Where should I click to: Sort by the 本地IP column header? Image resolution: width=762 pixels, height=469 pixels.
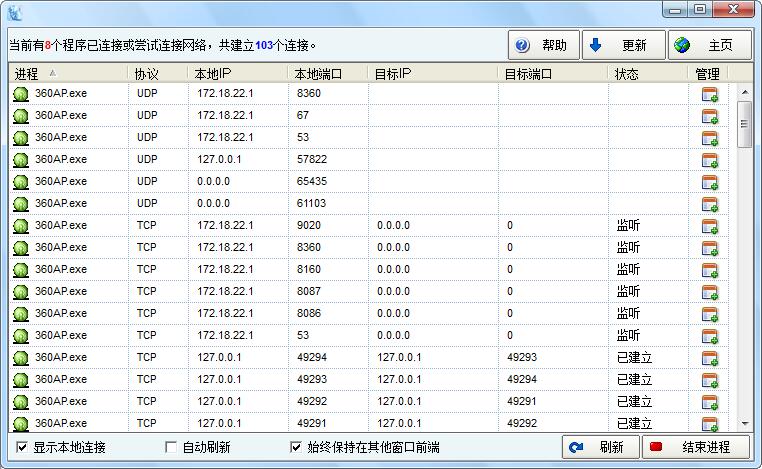(238, 74)
